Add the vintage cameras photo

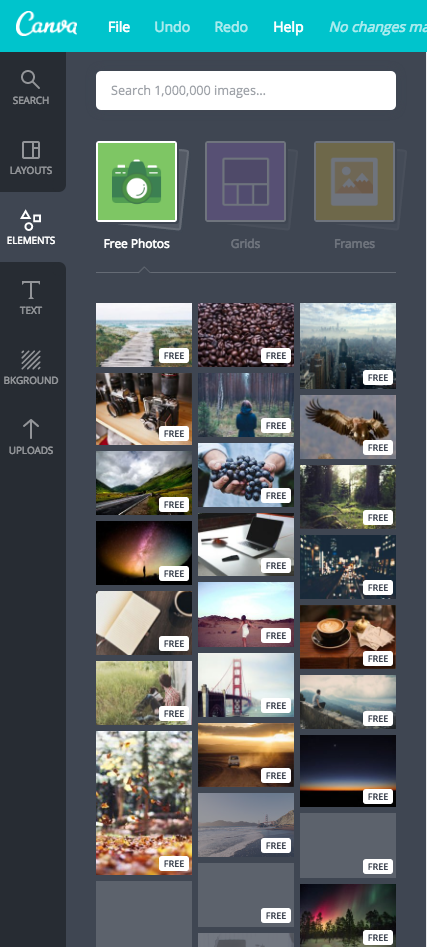coord(144,409)
